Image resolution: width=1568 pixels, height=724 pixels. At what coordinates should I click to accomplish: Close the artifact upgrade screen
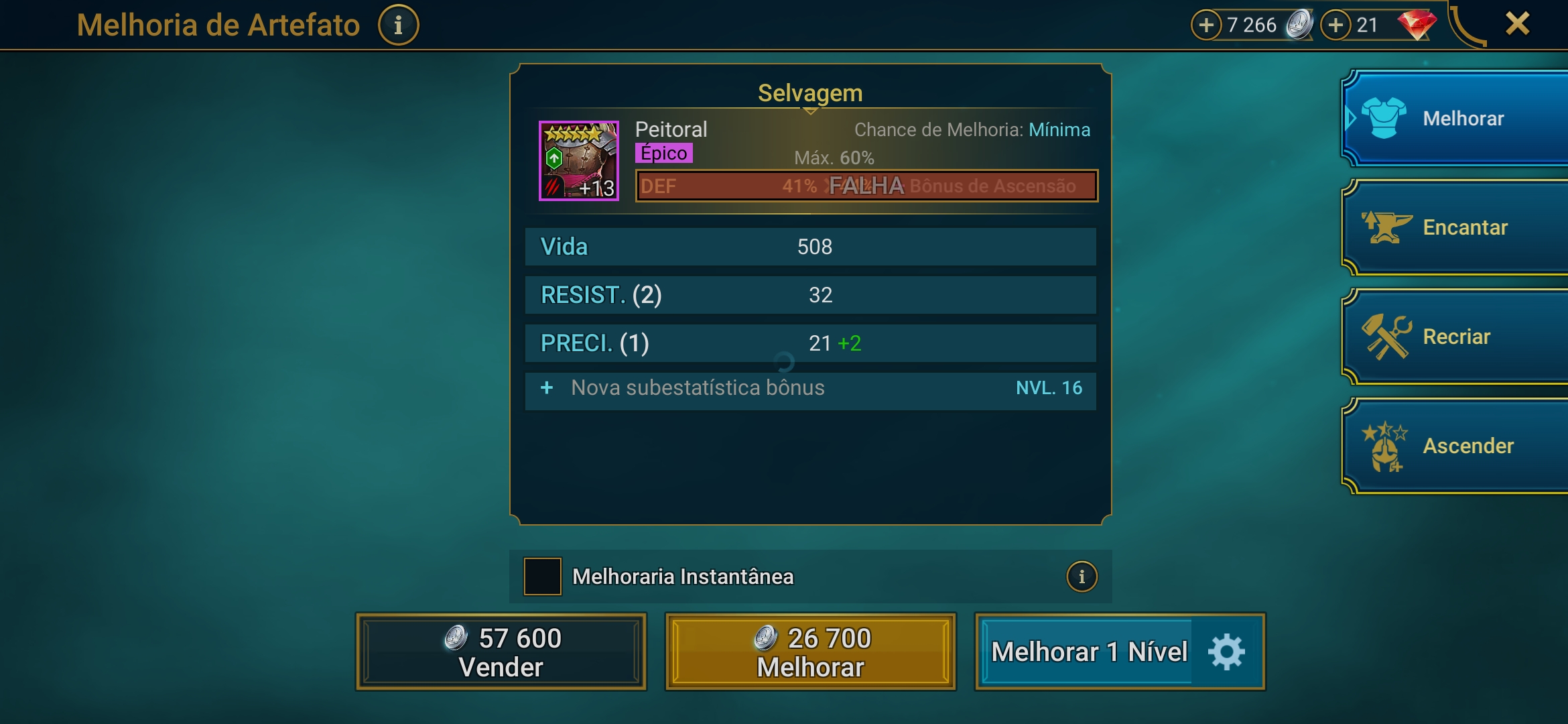pyautogui.click(x=1517, y=24)
